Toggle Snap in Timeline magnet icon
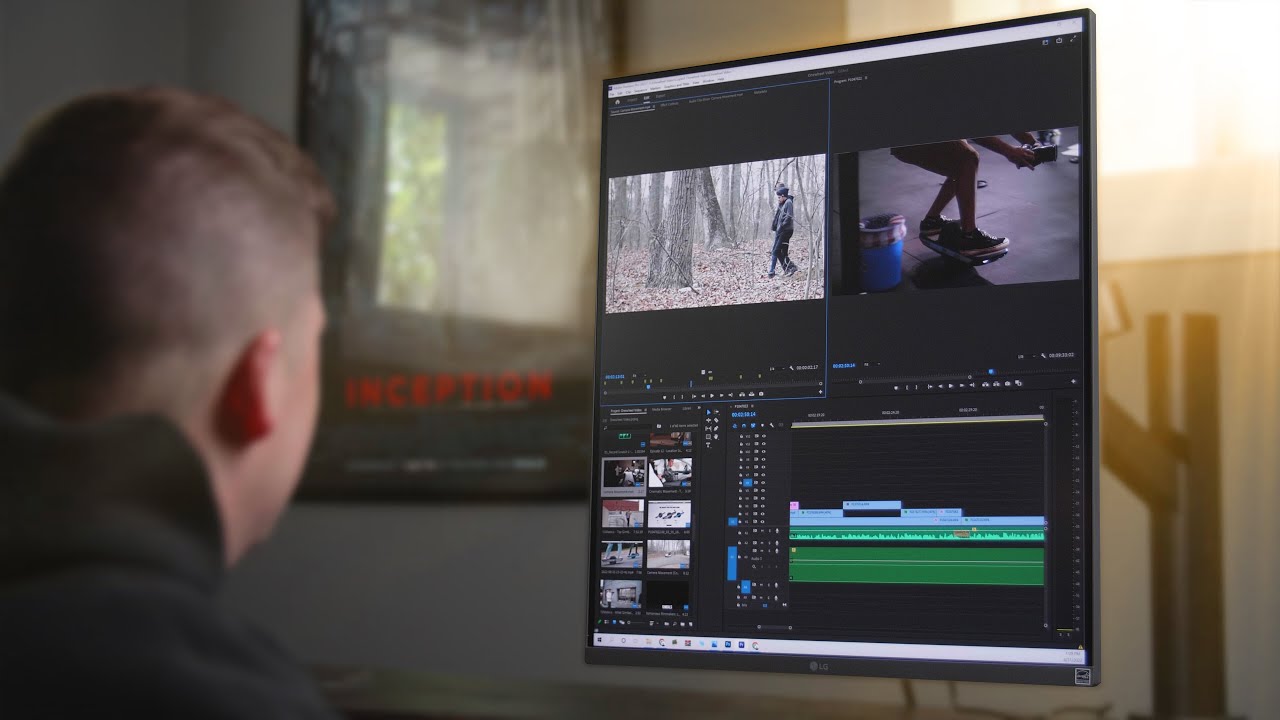 [x=744, y=425]
